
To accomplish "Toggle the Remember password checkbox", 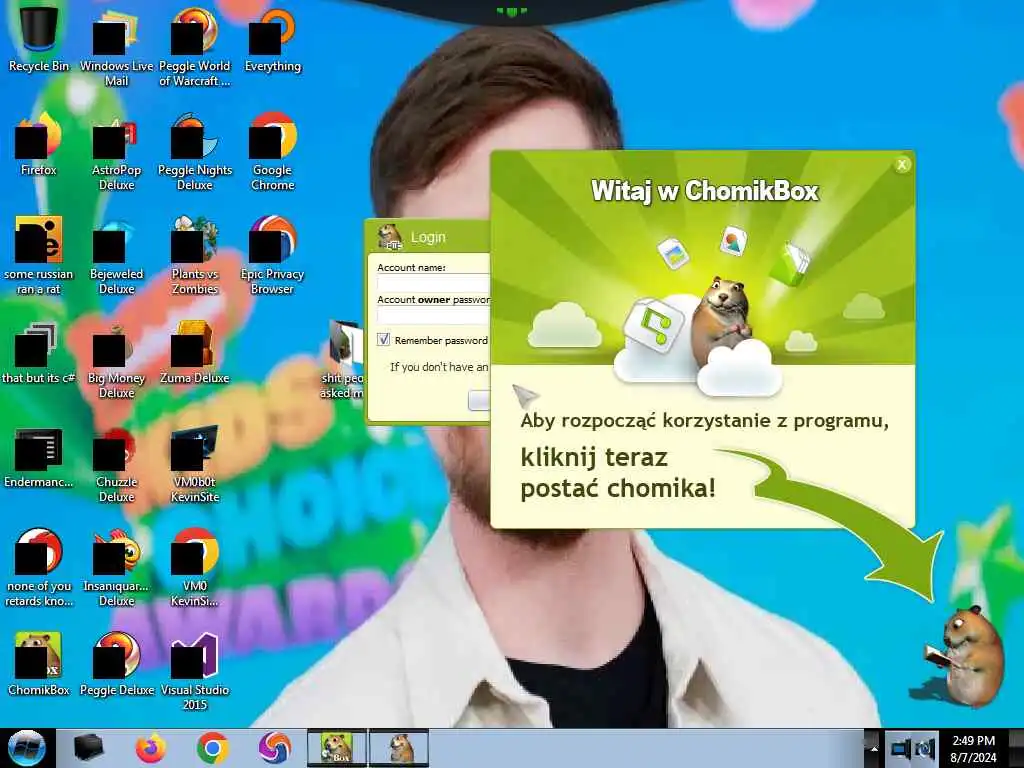I will coord(383,340).
